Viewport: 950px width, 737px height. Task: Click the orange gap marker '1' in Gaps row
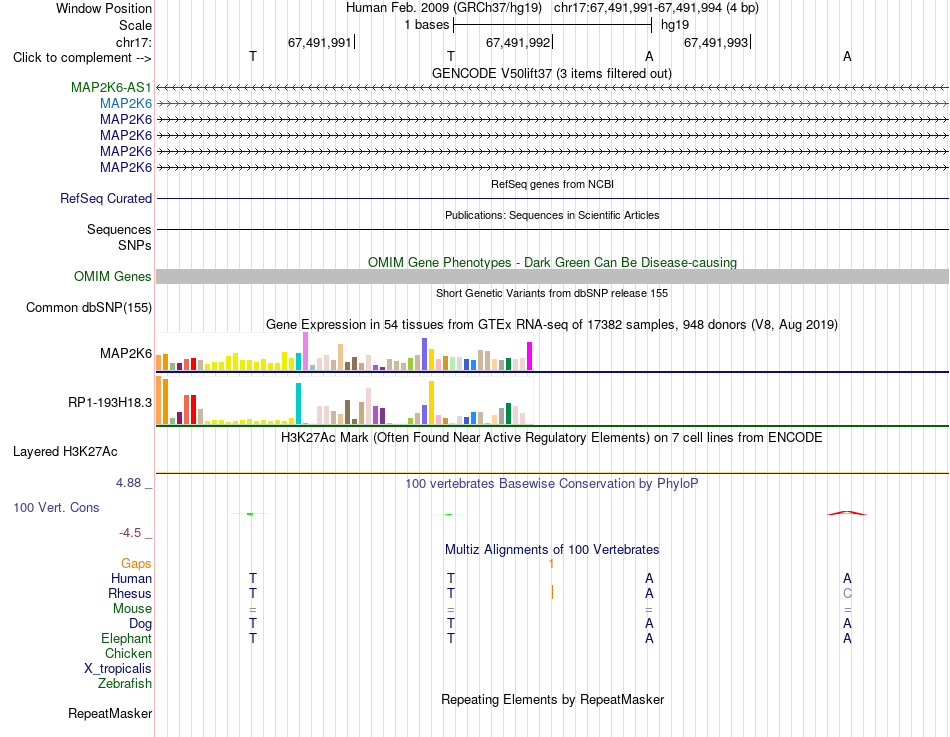(551, 564)
